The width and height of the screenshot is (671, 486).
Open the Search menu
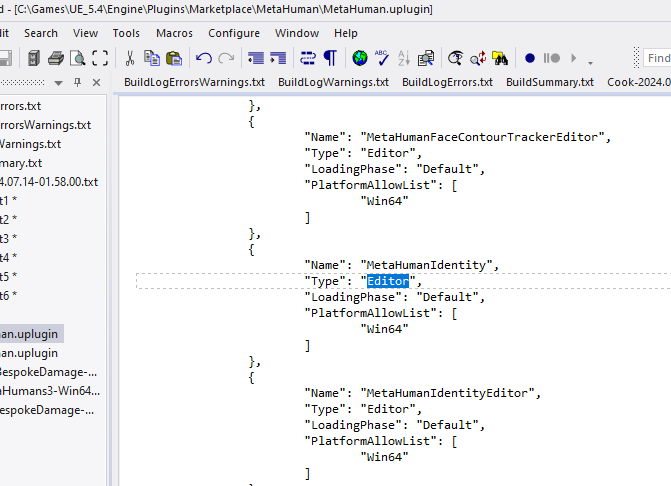click(41, 33)
